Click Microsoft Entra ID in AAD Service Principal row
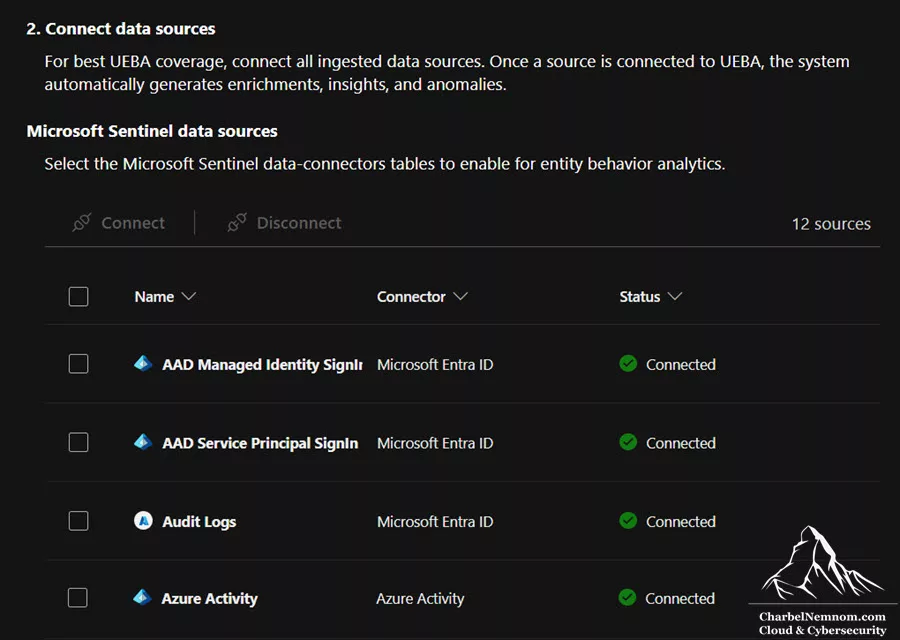This screenshot has width=900, height=640. pyautogui.click(x=435, y=443)
